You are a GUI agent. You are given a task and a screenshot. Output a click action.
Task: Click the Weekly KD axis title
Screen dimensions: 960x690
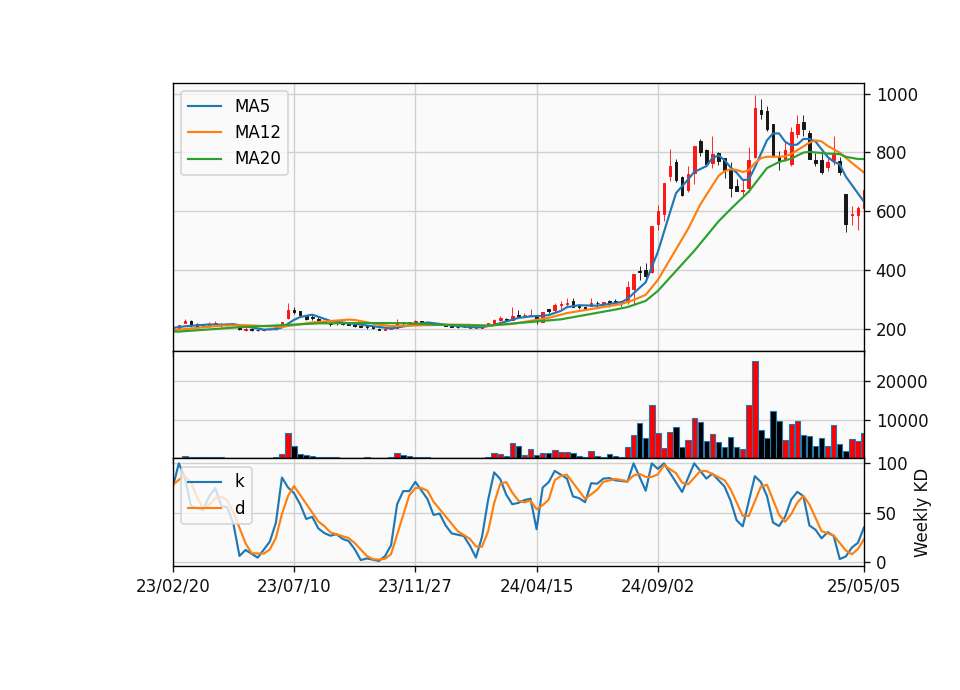[x=921, y=513]
